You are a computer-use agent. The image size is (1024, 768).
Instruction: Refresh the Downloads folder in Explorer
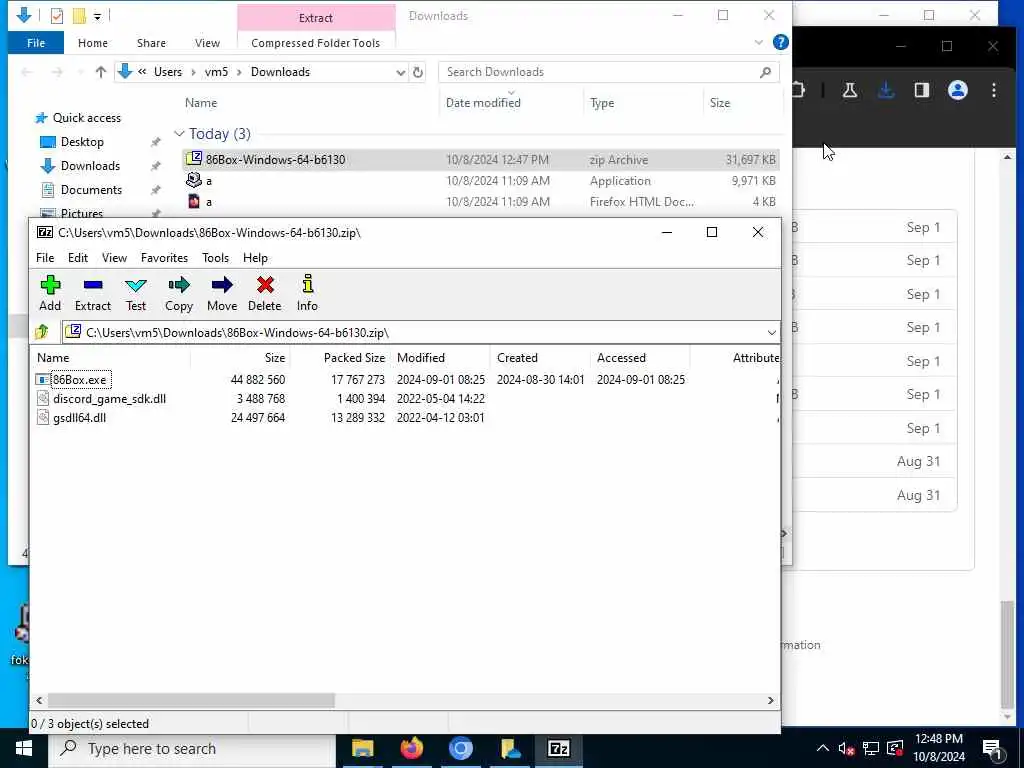(418, 72)
